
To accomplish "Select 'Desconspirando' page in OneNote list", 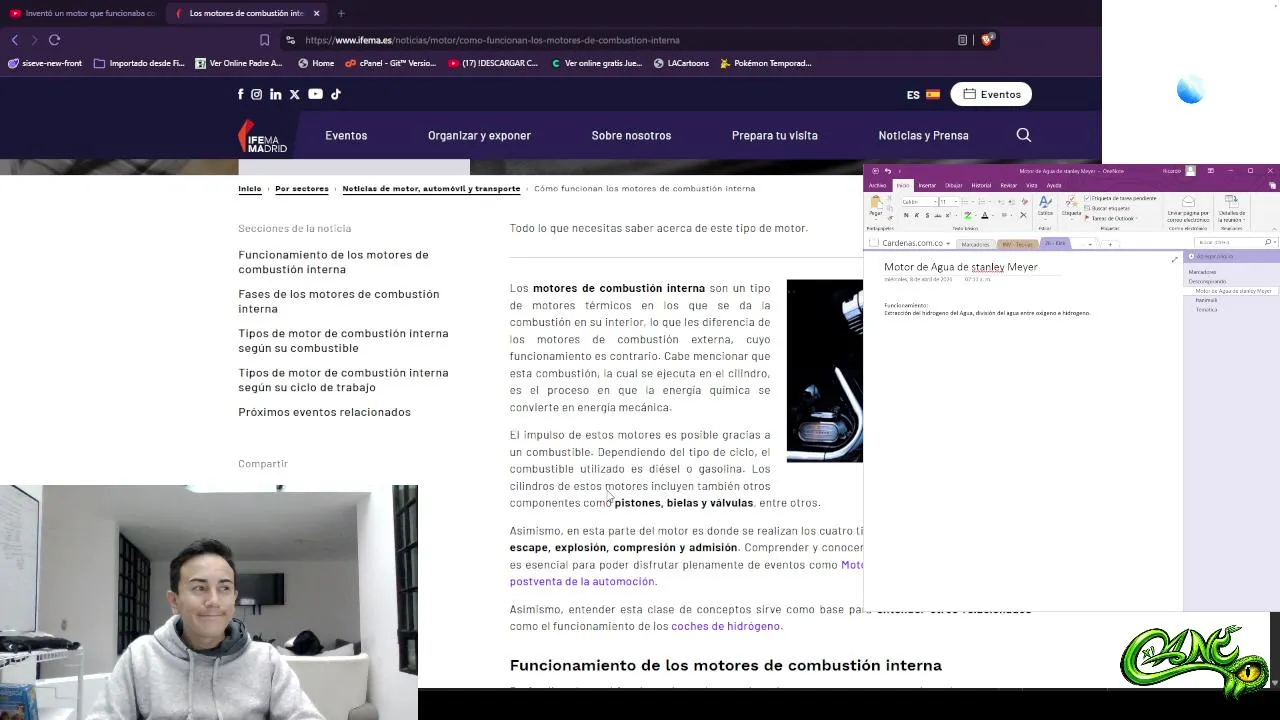I will (1207, 281).
